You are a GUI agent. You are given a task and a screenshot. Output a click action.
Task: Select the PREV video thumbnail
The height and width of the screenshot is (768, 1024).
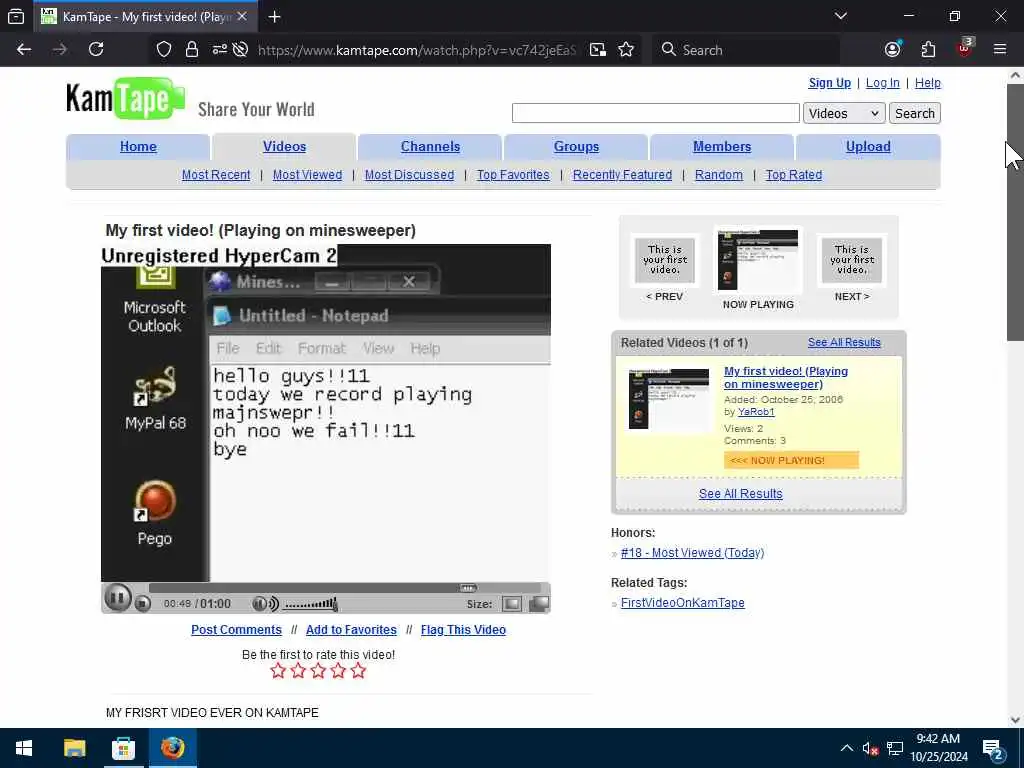665,260
